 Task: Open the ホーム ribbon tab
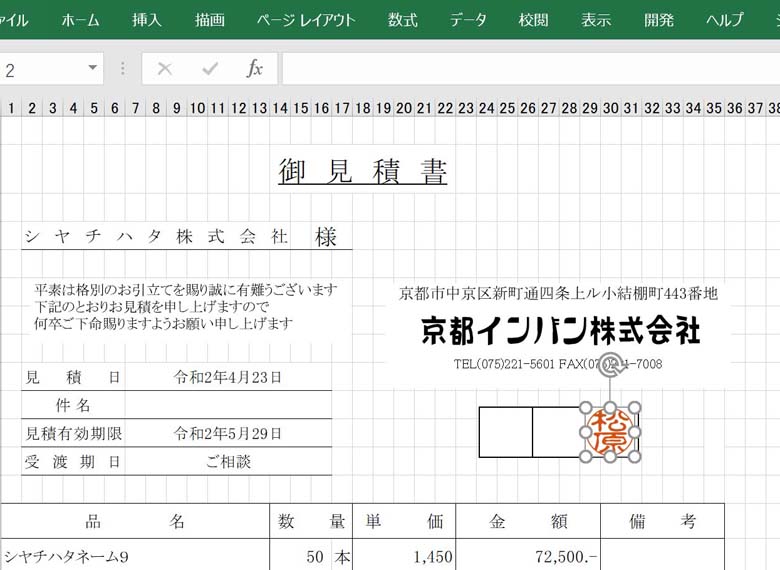click(81, 20)
